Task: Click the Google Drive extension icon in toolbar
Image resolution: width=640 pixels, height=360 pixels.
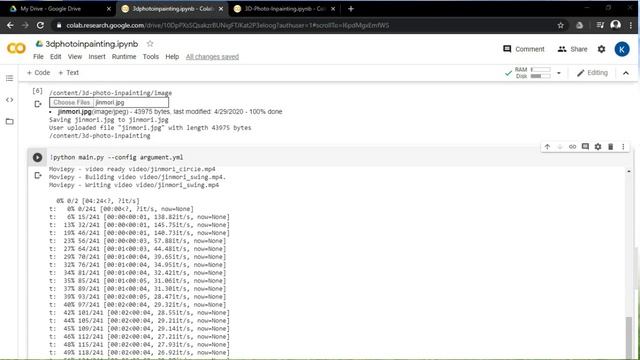Action: click(579, 25)
